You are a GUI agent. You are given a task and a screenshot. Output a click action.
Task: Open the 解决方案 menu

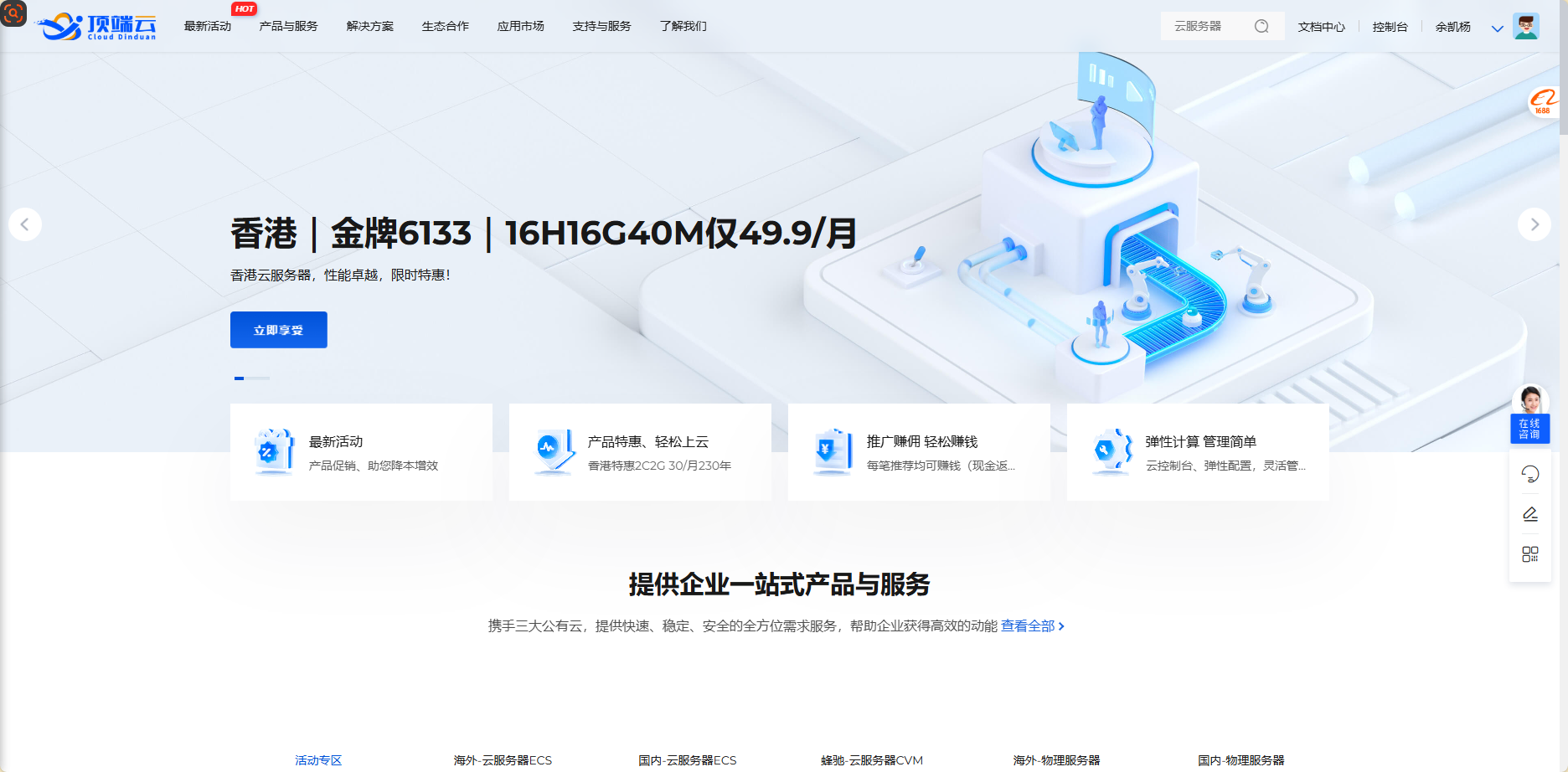(369, 27)
